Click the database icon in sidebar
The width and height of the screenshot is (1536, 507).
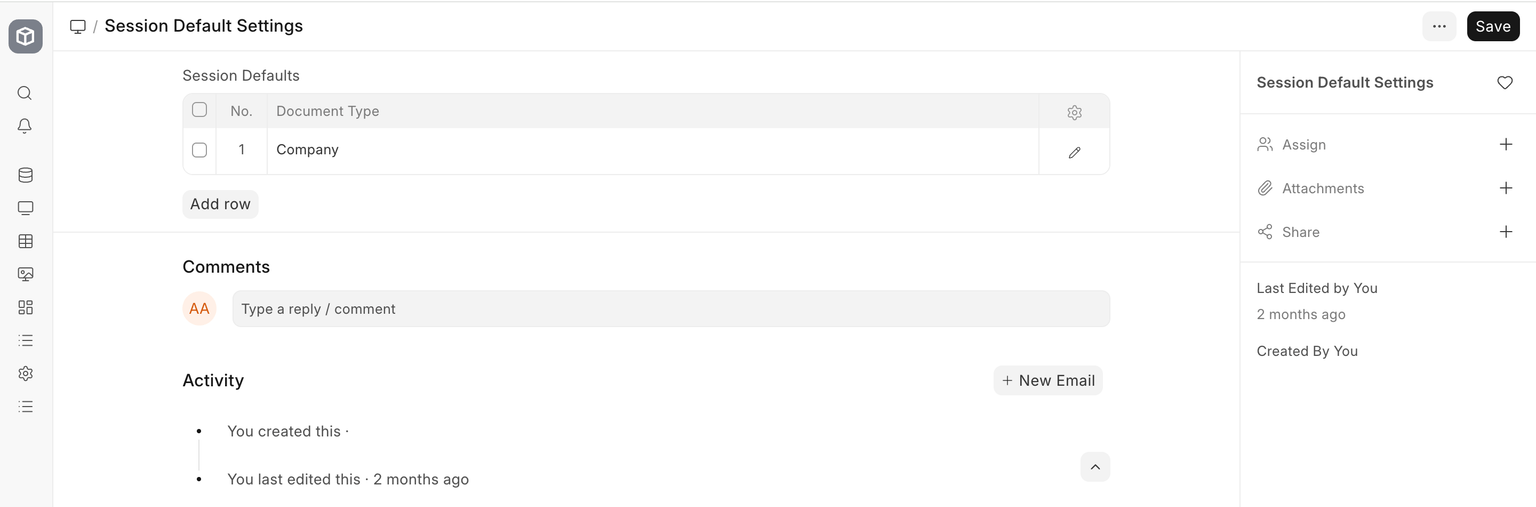click(25, 175)
